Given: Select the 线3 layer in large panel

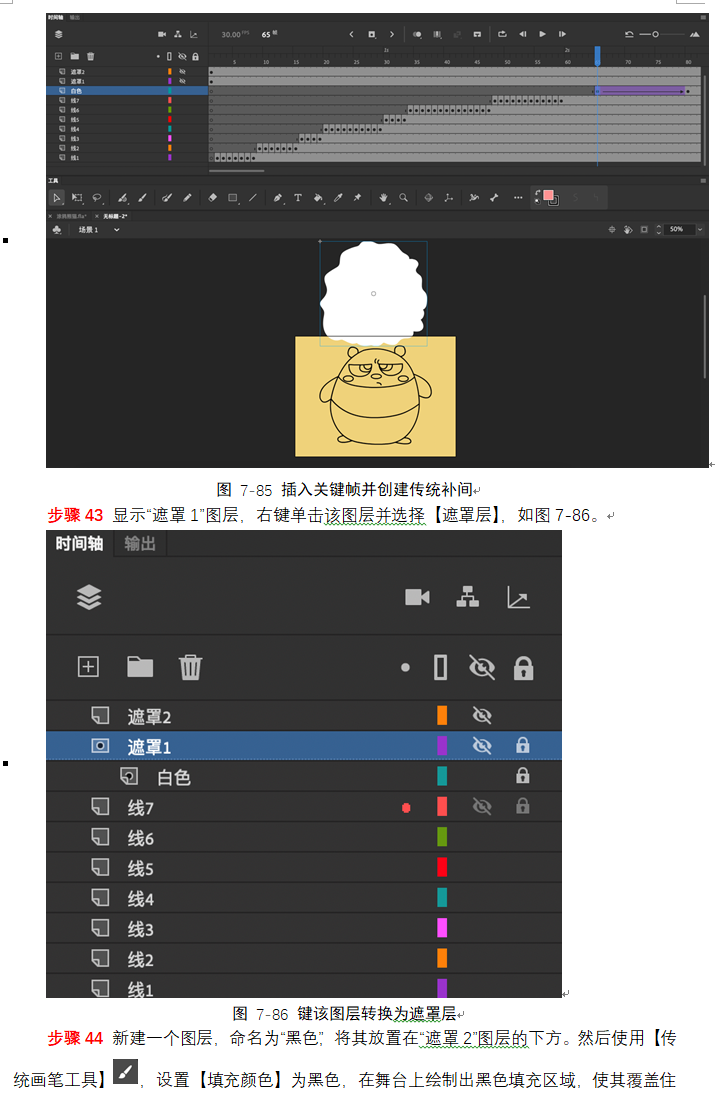Looking at the screenshot, I should tap(304, 928).
